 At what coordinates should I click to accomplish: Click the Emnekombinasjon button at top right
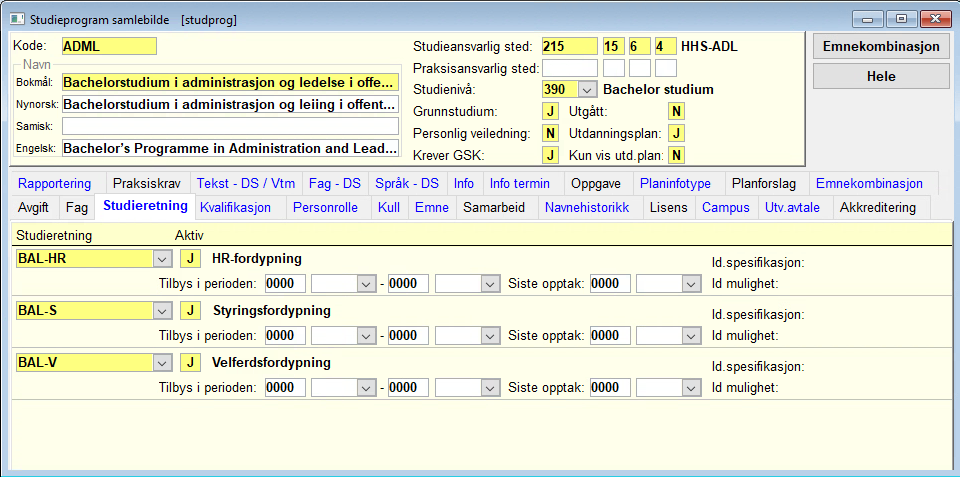click(881, 47)
